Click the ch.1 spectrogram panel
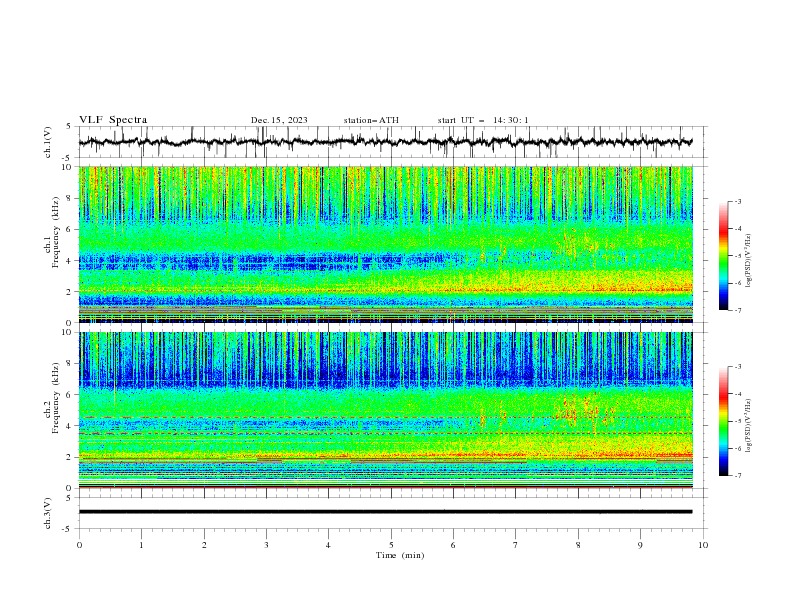792x612 pixels. pos(385,244)
